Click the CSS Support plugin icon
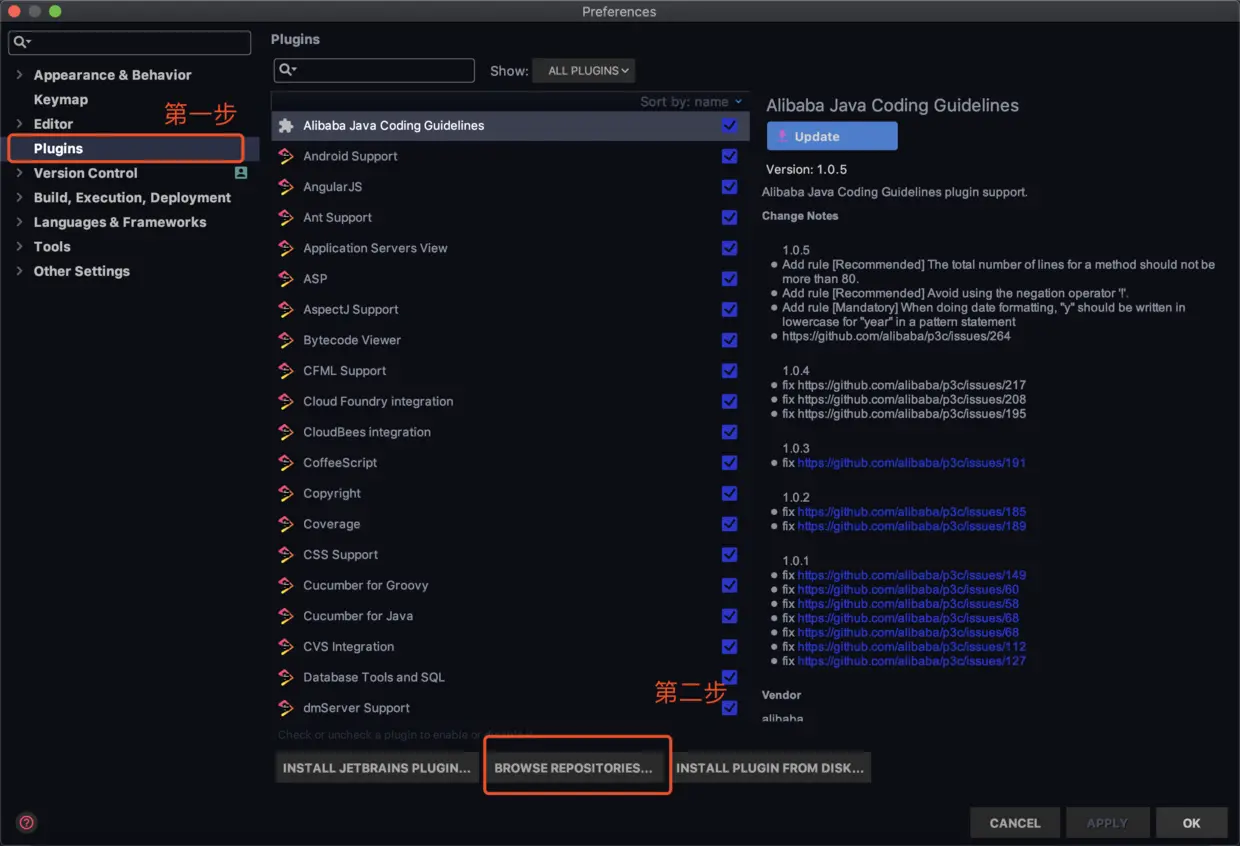1240x846 pixels. [286, 555]
